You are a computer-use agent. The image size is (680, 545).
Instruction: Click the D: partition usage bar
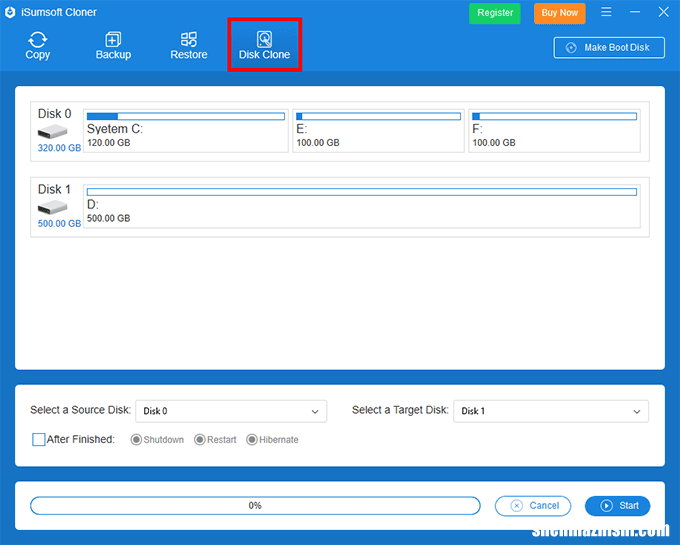point(362,192)
